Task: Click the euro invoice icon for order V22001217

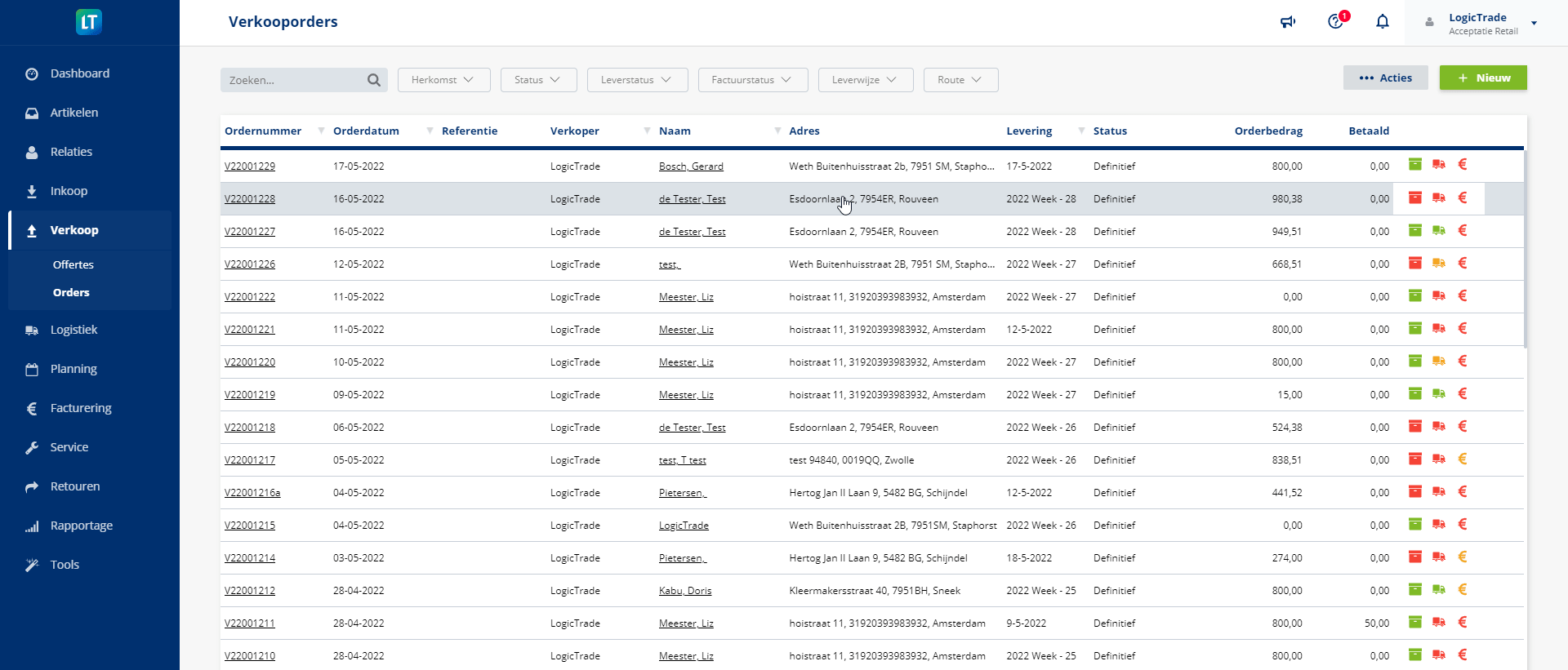Action: (x=1463, y=459)
